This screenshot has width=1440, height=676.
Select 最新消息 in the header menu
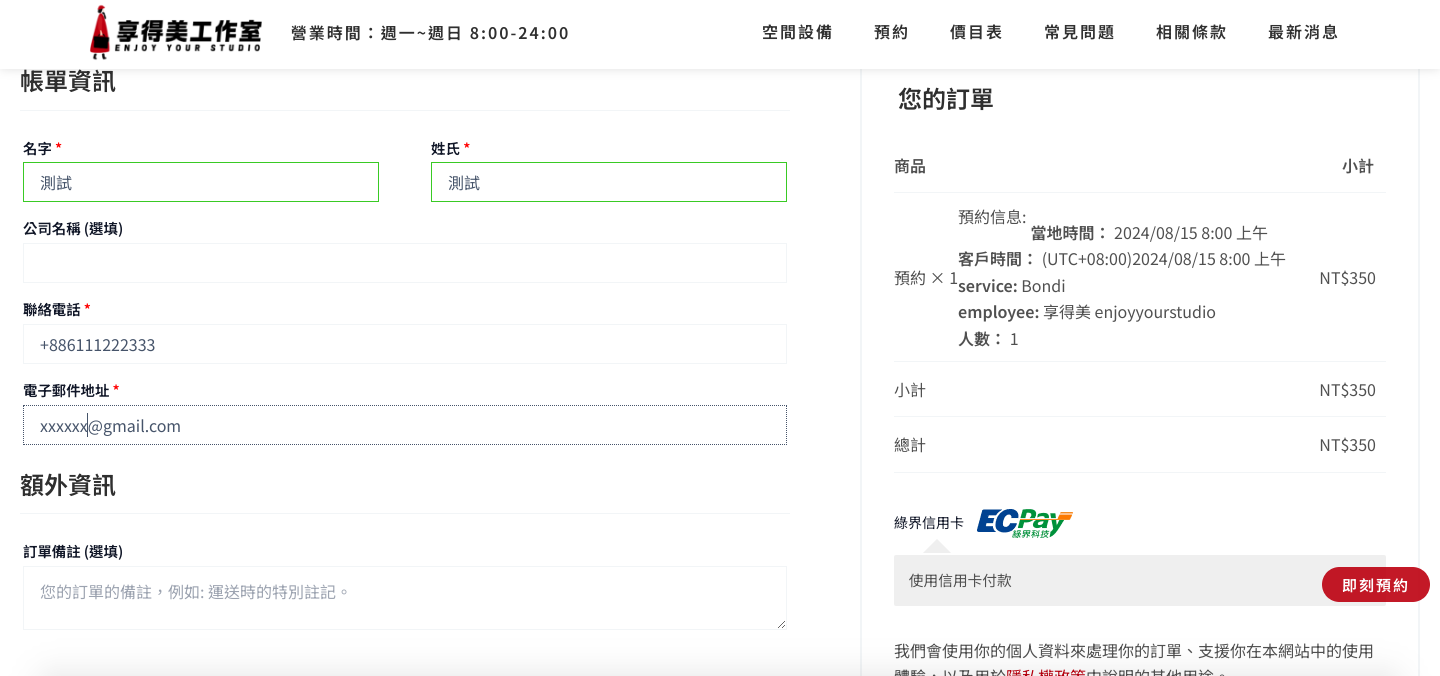[1303, 32]
